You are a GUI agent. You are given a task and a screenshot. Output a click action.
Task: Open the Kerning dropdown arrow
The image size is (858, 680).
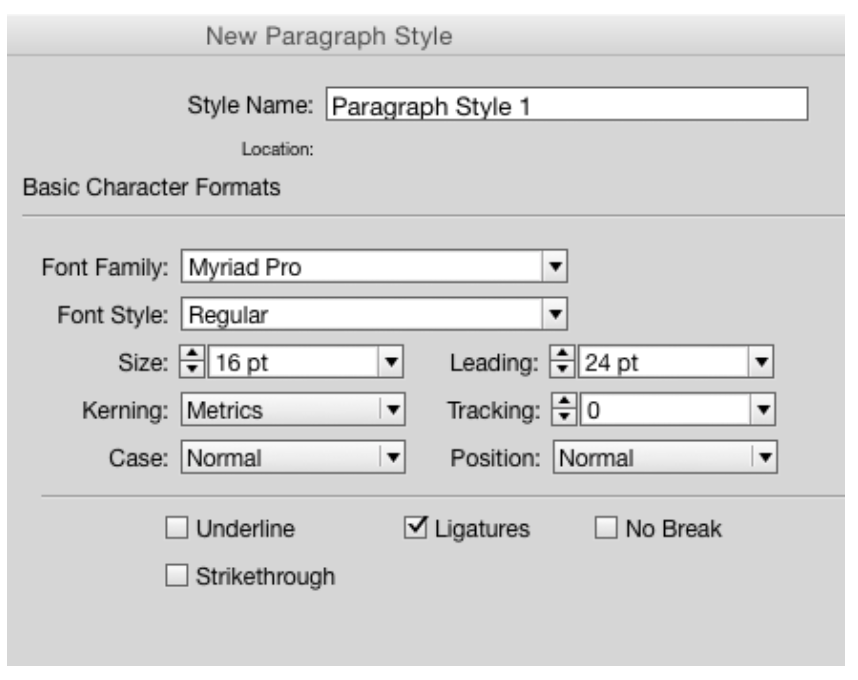pyautogui.click(x=393, y=410)
